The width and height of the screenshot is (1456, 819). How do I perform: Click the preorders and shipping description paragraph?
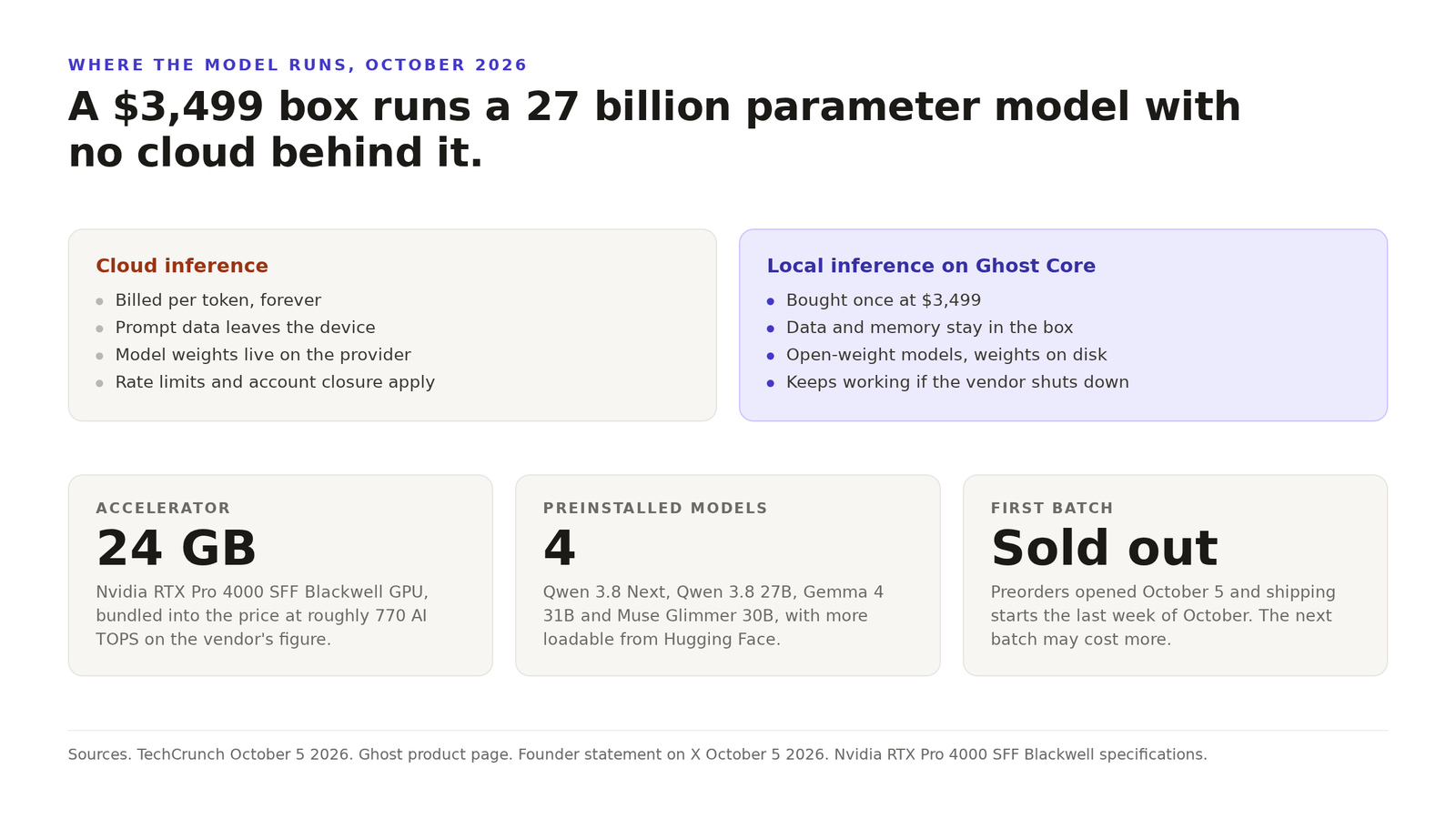tap(1163, 616)
